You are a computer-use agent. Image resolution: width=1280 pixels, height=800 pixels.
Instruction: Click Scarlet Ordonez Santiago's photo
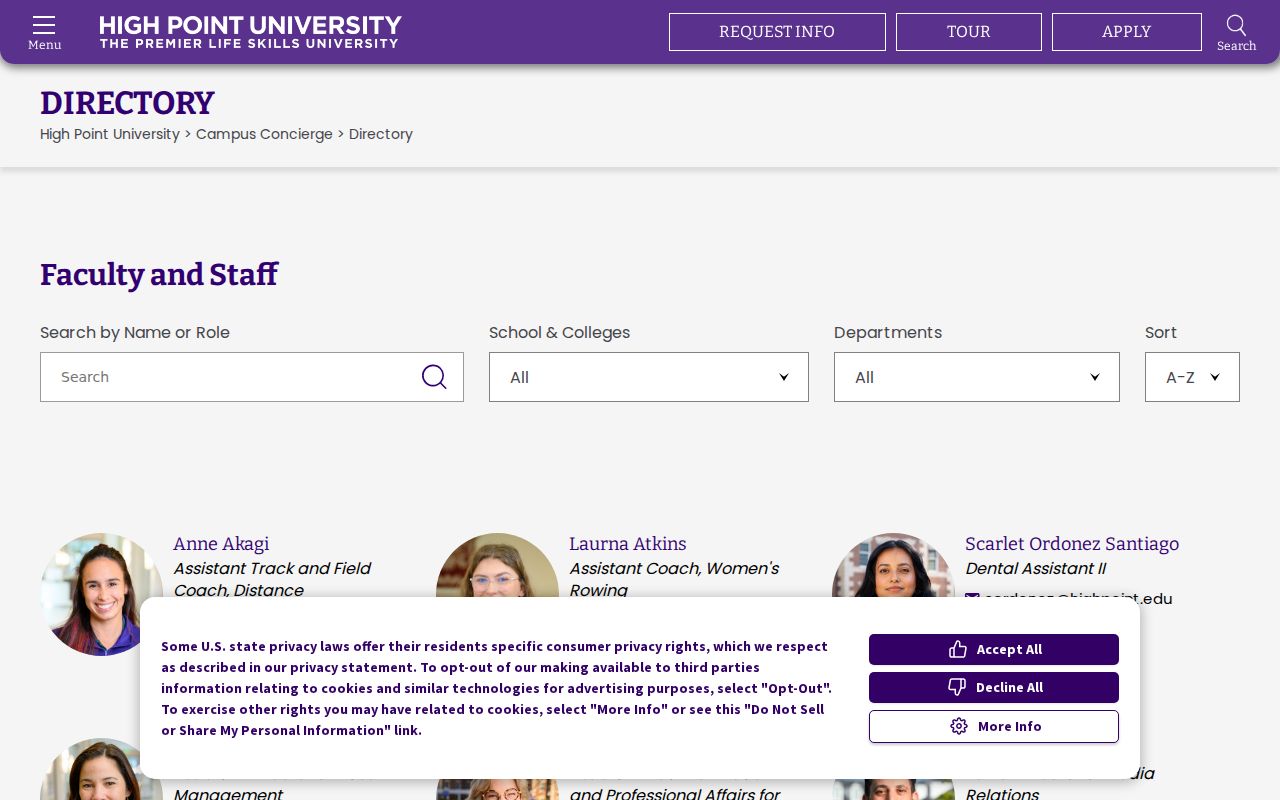(893, 566)
